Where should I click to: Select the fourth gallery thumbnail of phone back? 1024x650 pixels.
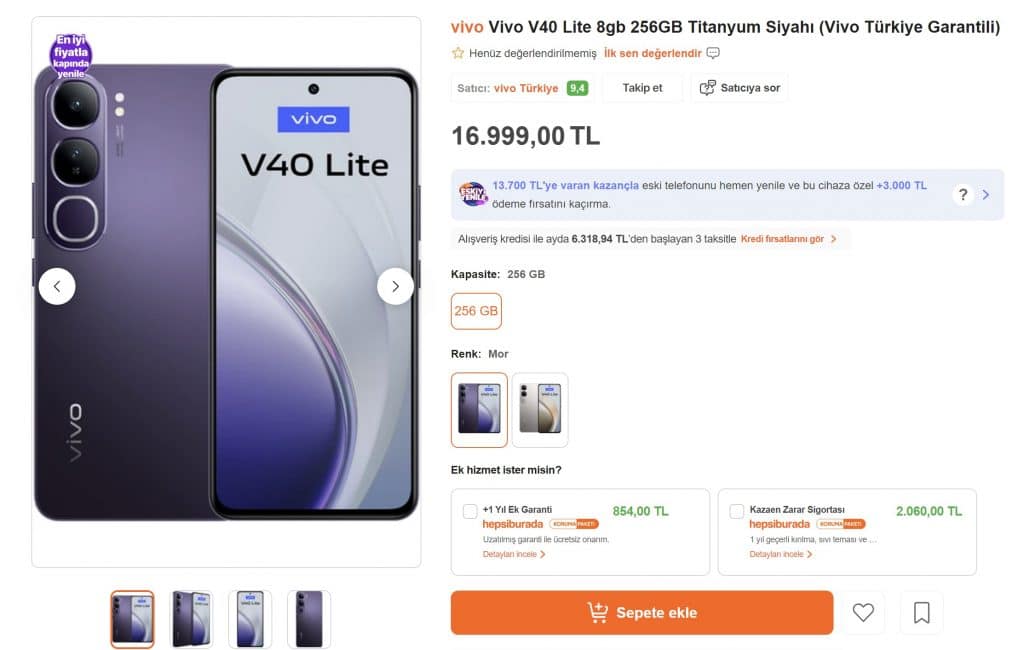click(x=309, y=619)
